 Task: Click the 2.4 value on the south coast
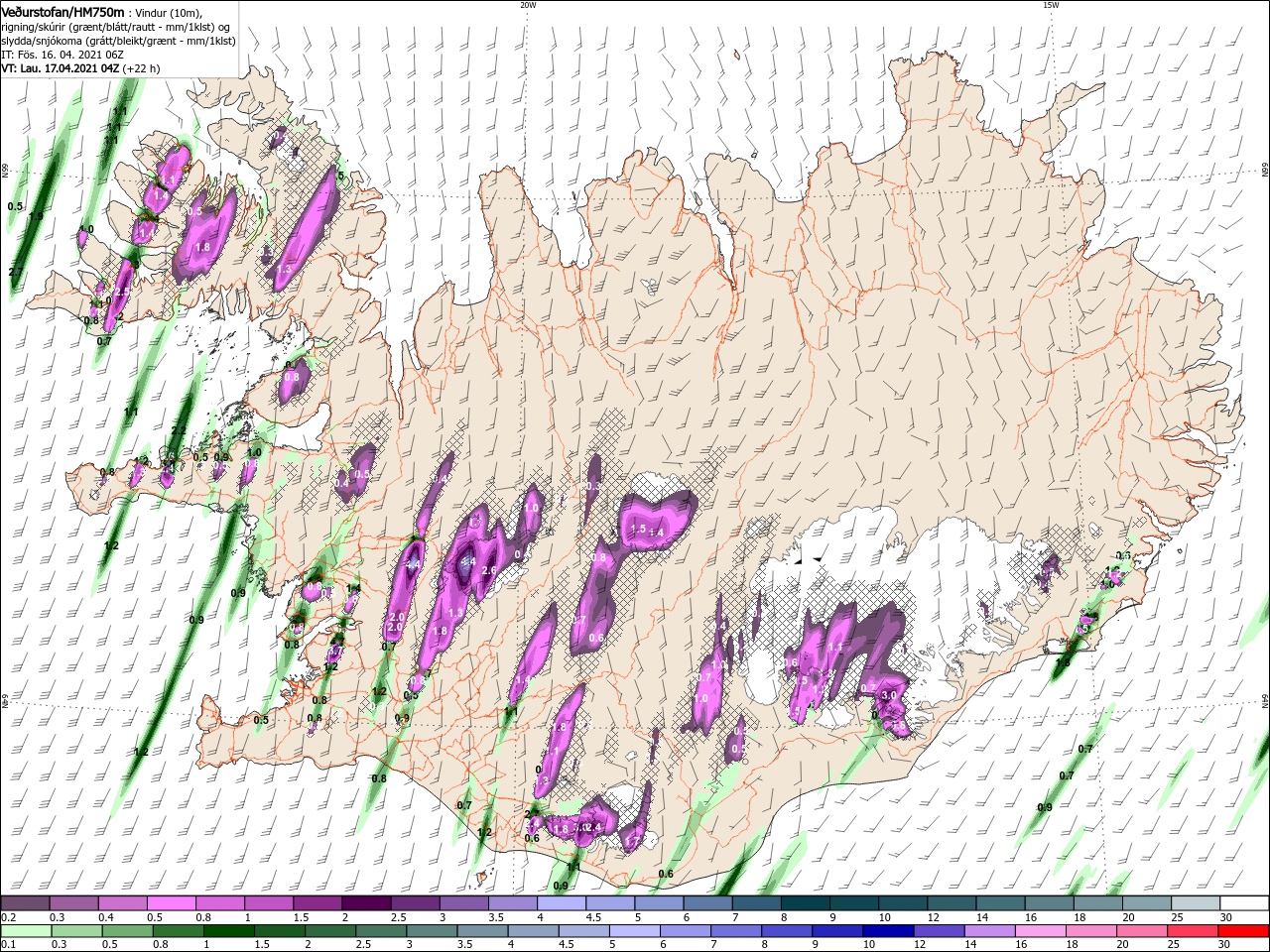(x=594, y=827)
